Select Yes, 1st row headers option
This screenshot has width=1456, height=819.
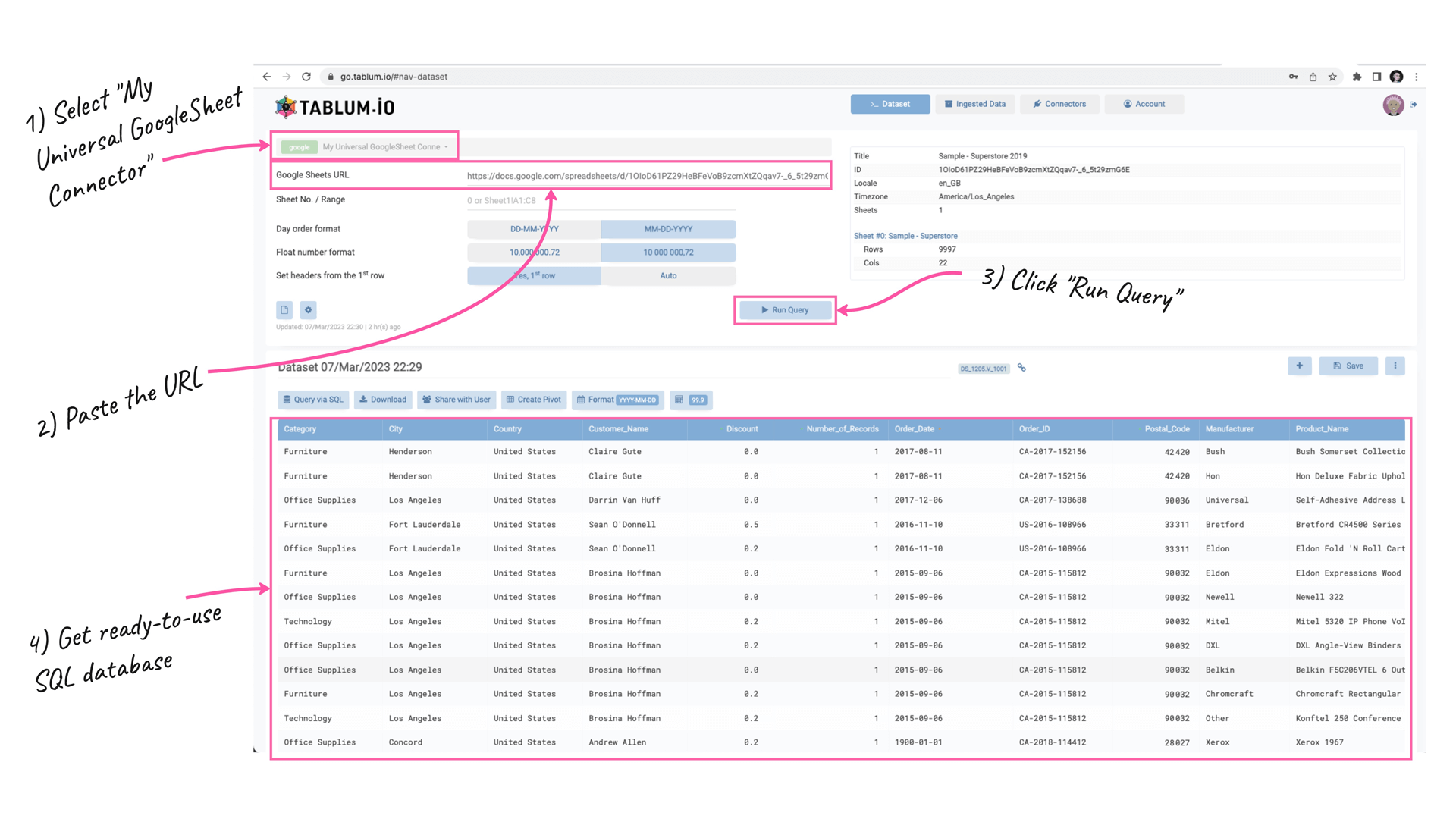tap(534, 276)
